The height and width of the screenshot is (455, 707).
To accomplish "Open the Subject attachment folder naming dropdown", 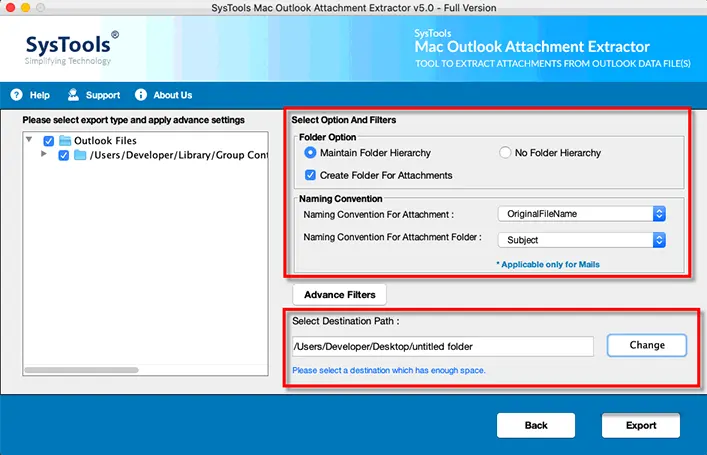I will 582,240.
